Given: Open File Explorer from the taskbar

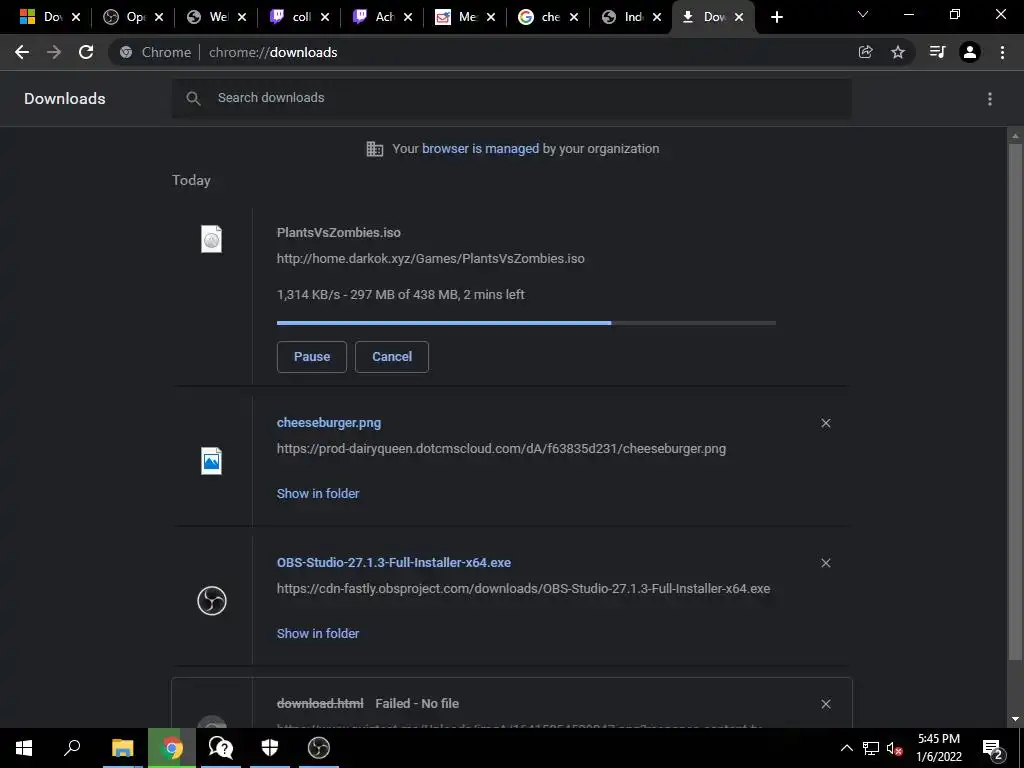Looking at the screenshot, I should point(122,748).
